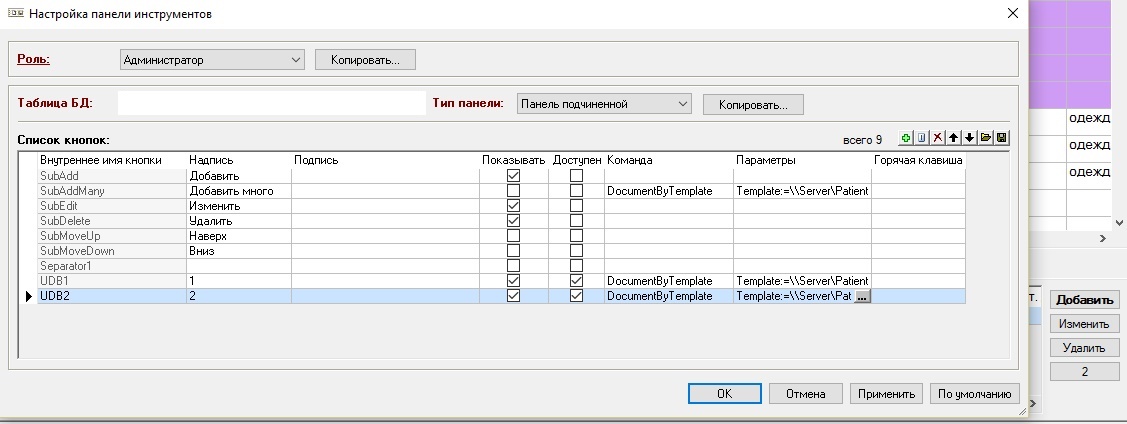
Task: Click the move-down arrow icon
Action: [969, 138]
